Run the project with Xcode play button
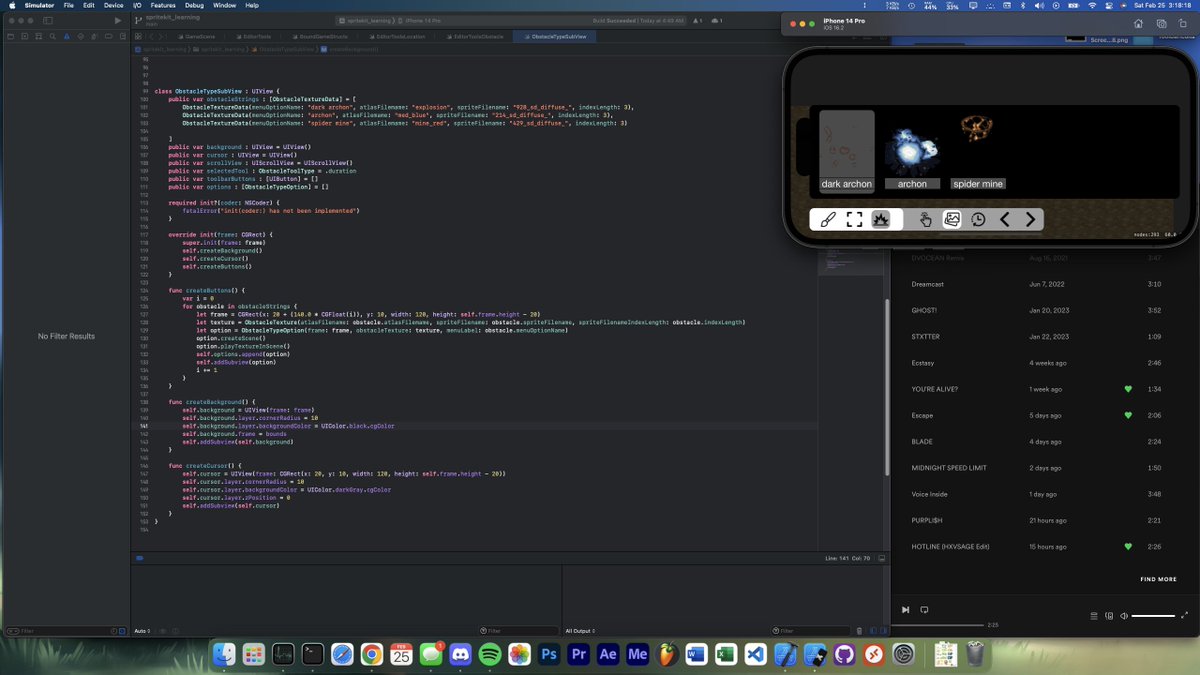 pyautogui.click(x=118, y=20)
